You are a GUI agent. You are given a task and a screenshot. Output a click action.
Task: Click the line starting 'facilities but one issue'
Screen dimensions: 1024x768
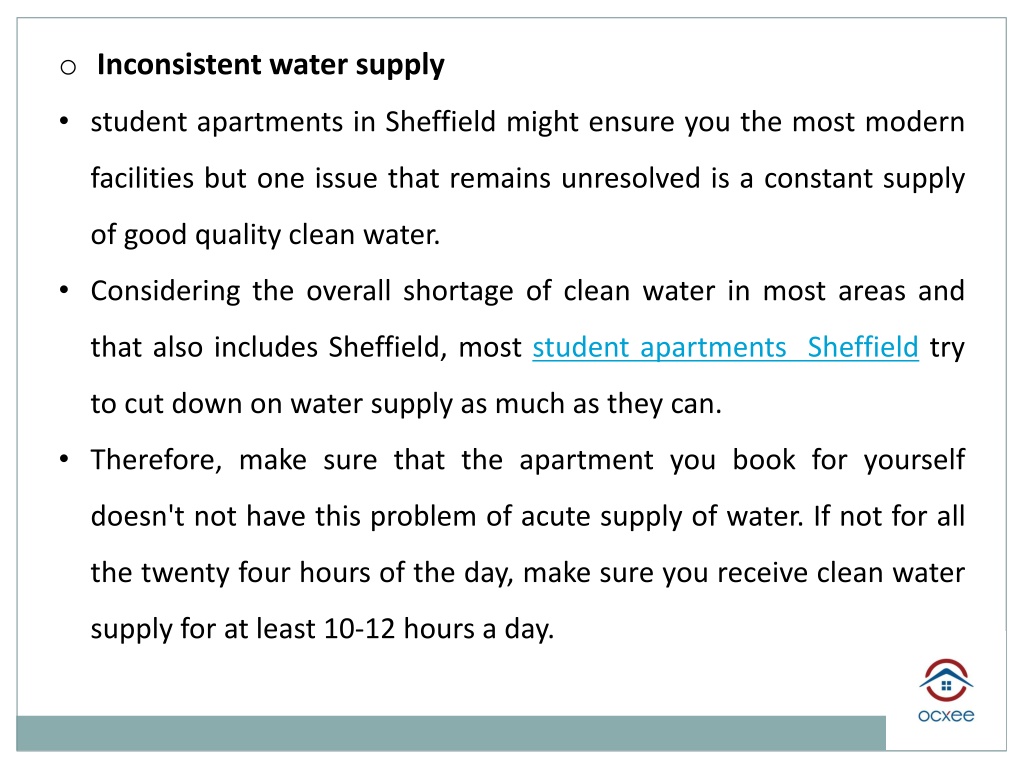528,179
